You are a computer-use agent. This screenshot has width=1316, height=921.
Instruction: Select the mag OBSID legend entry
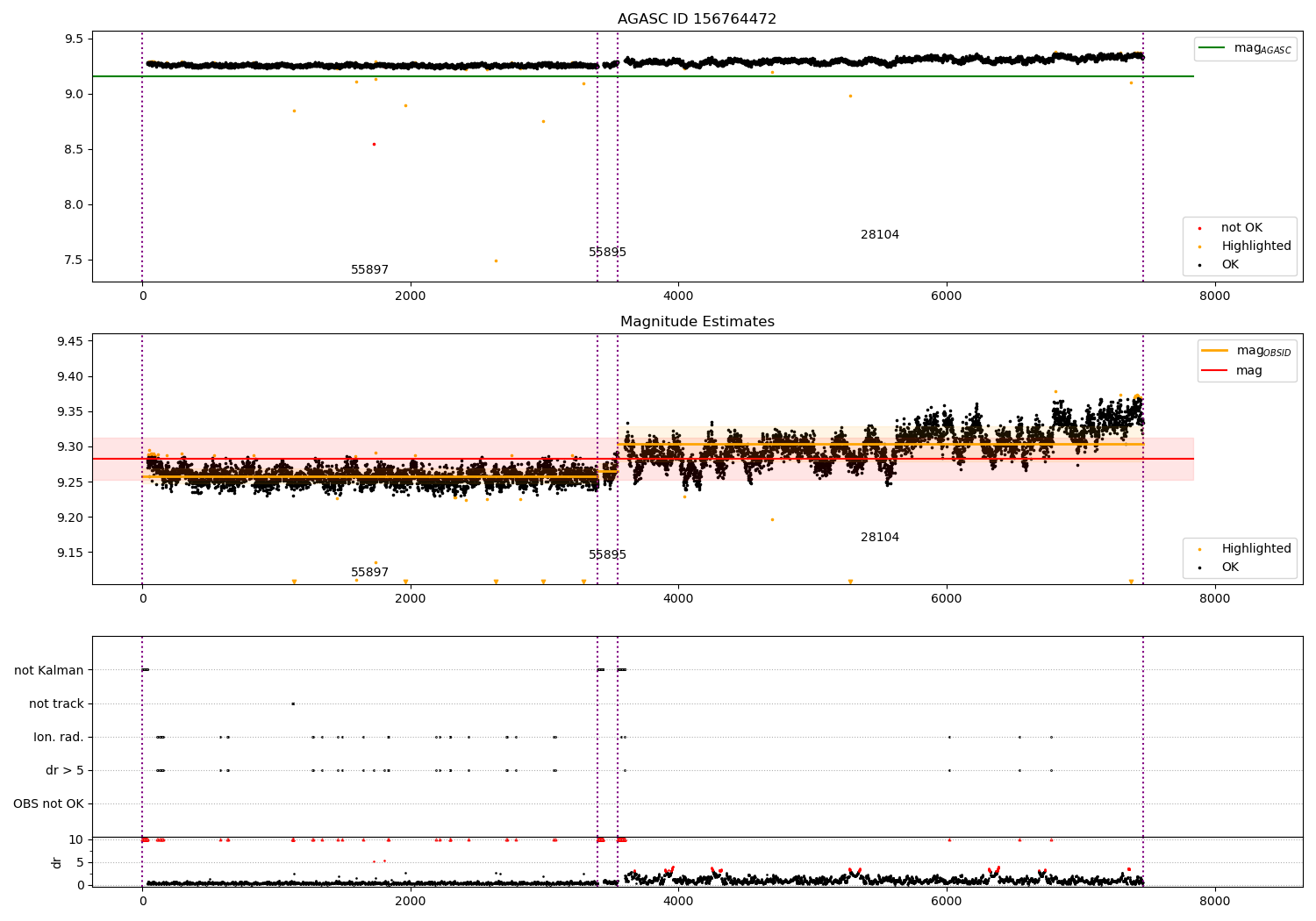(1247, 351)
